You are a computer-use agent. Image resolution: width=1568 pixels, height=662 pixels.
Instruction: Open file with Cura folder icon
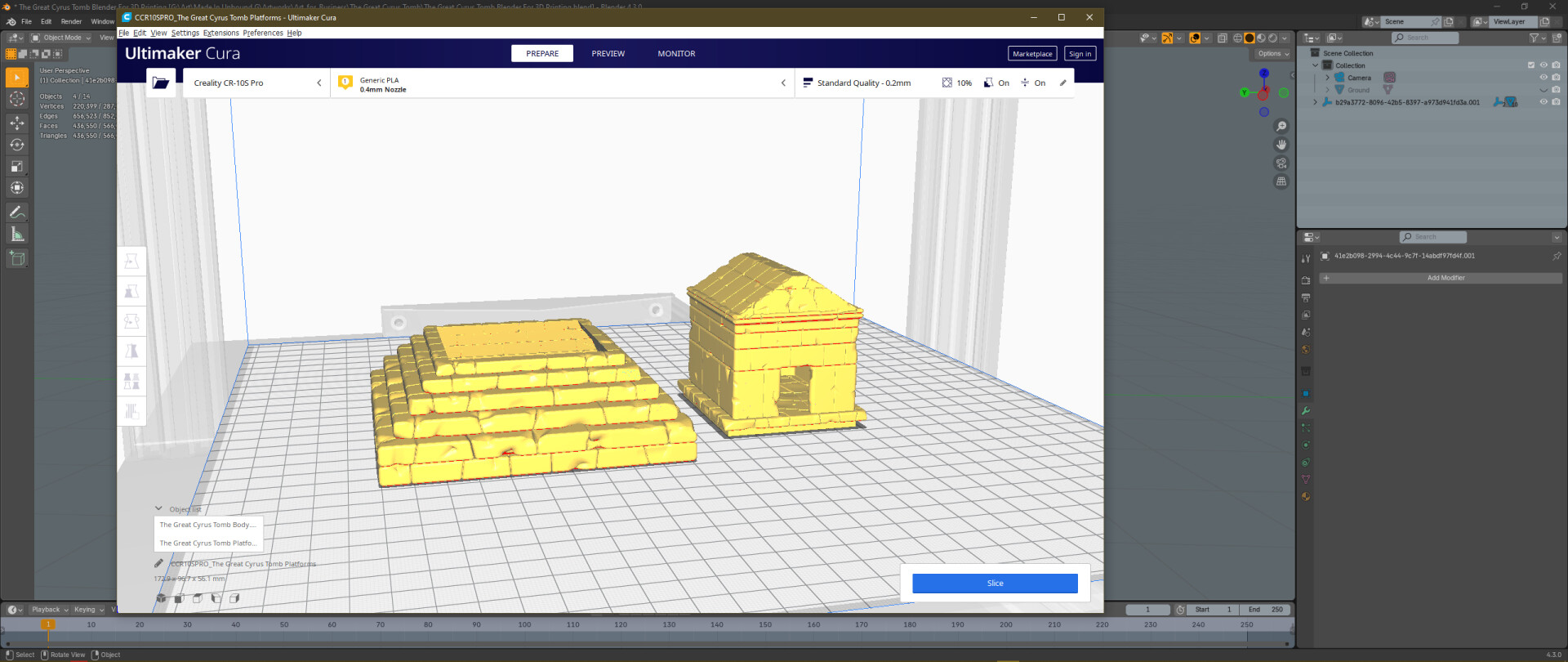tap(161, 83)
